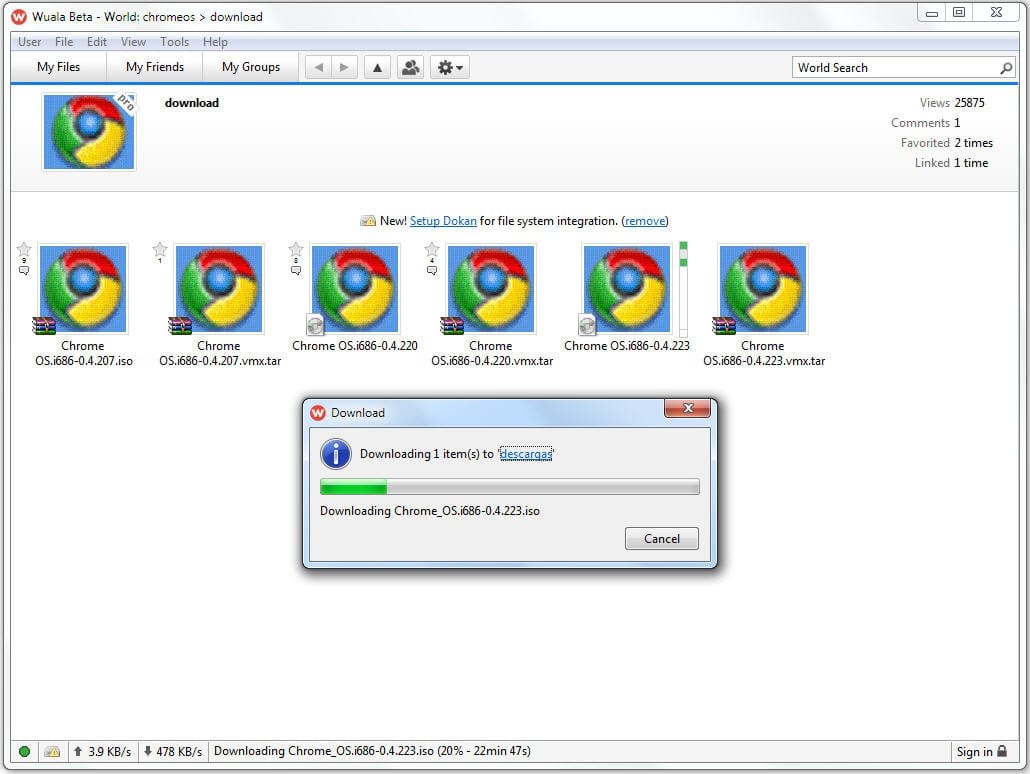The width and height of the screenshot is (1030, 774).
Task: Click the download progress bar in the dialog
Action: 509,487
